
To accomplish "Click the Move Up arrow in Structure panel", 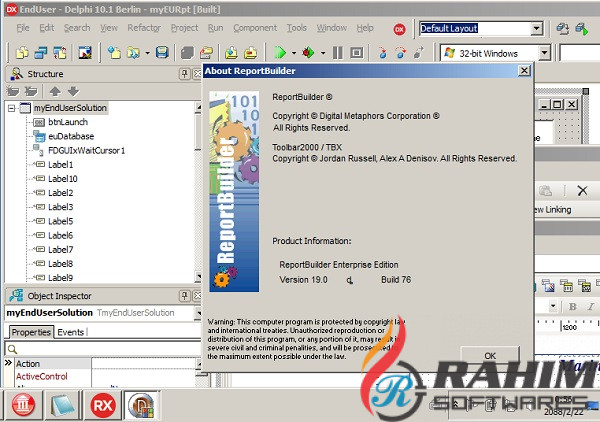I will click(x=55, y=91).
